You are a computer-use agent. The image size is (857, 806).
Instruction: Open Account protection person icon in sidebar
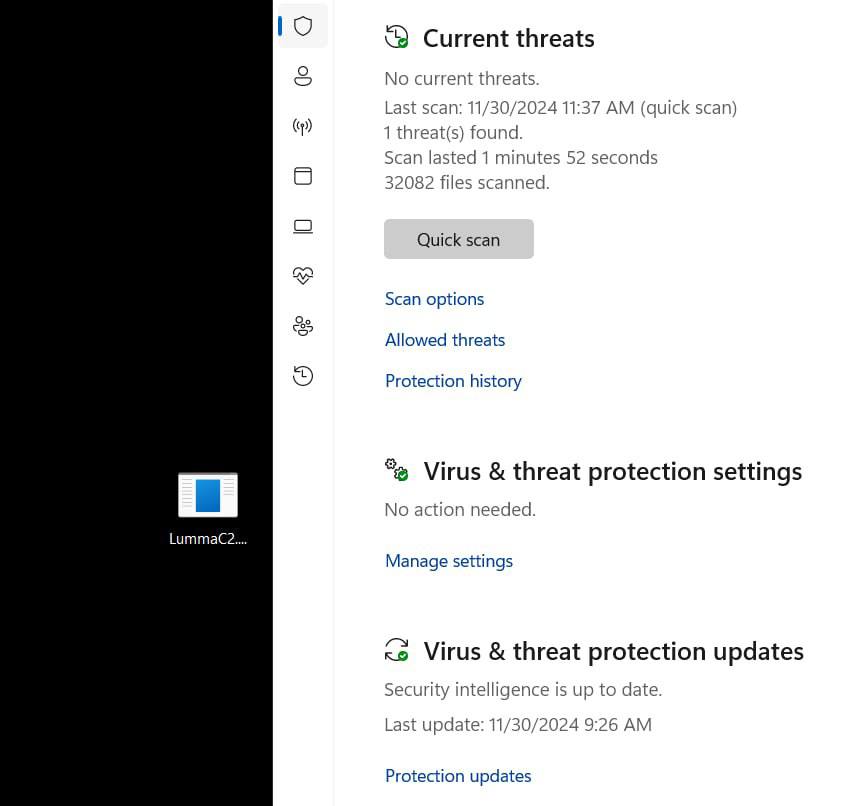point(303,76)
